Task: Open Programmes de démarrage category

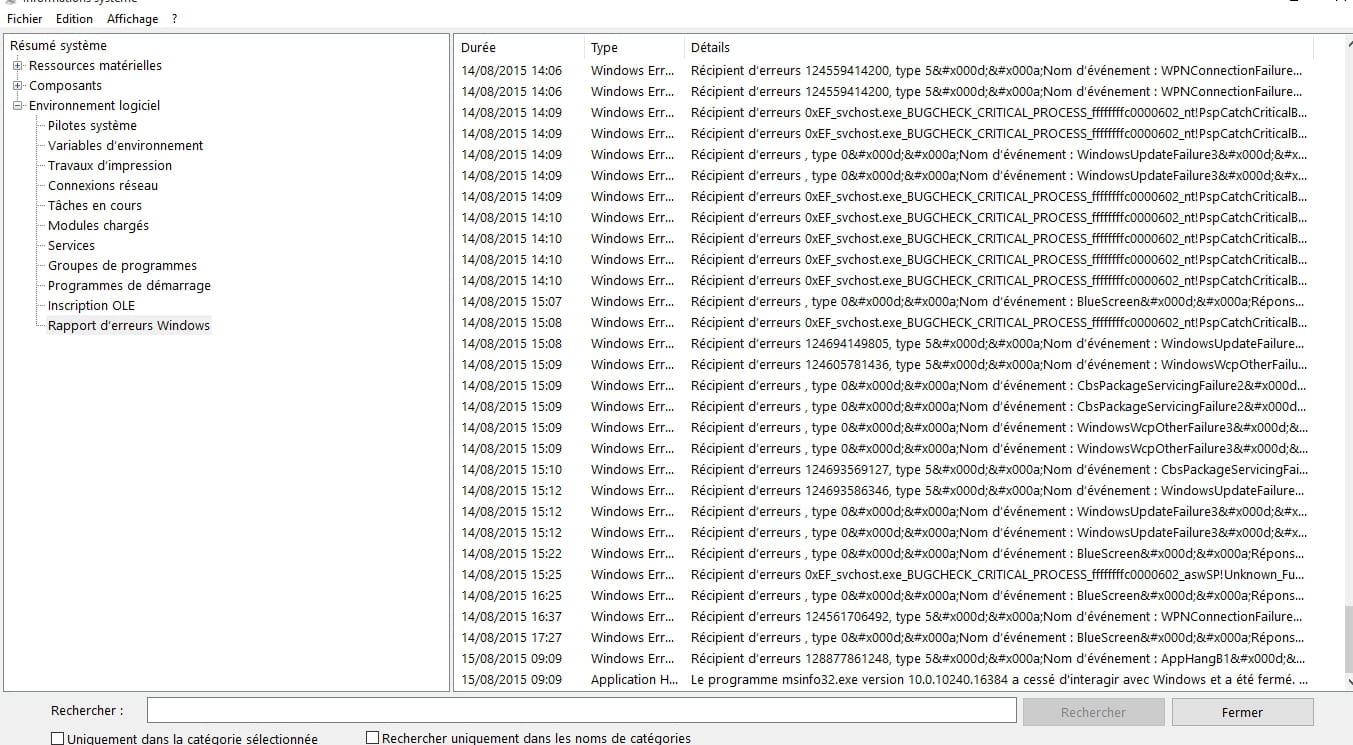Action: pos(129,286)
